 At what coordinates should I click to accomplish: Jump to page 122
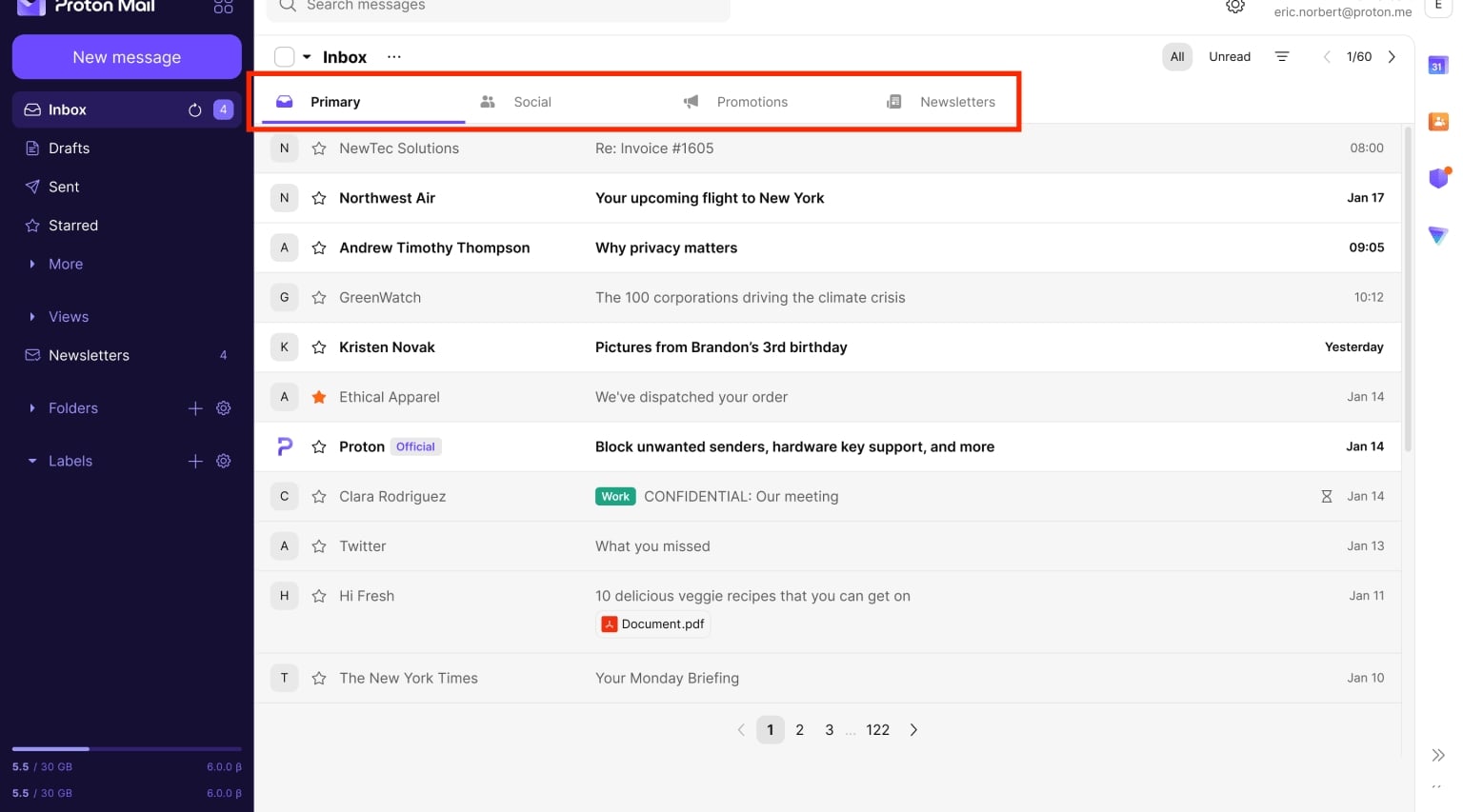click(x=878, y=730)
